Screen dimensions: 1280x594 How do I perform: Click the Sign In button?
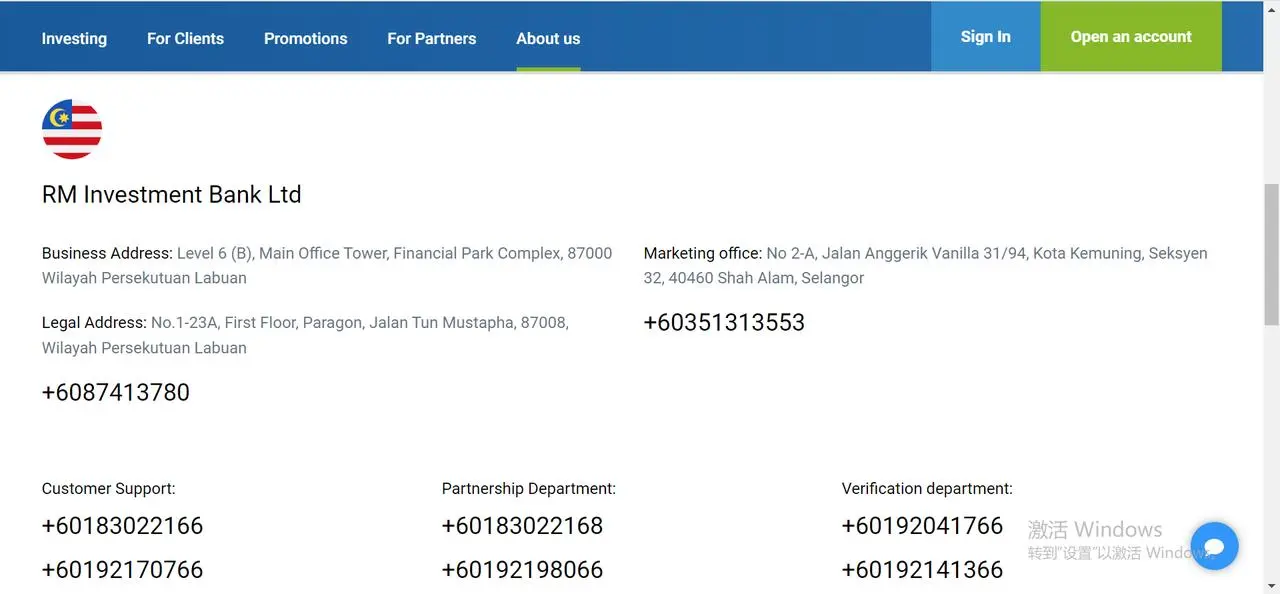pos(986,36)
